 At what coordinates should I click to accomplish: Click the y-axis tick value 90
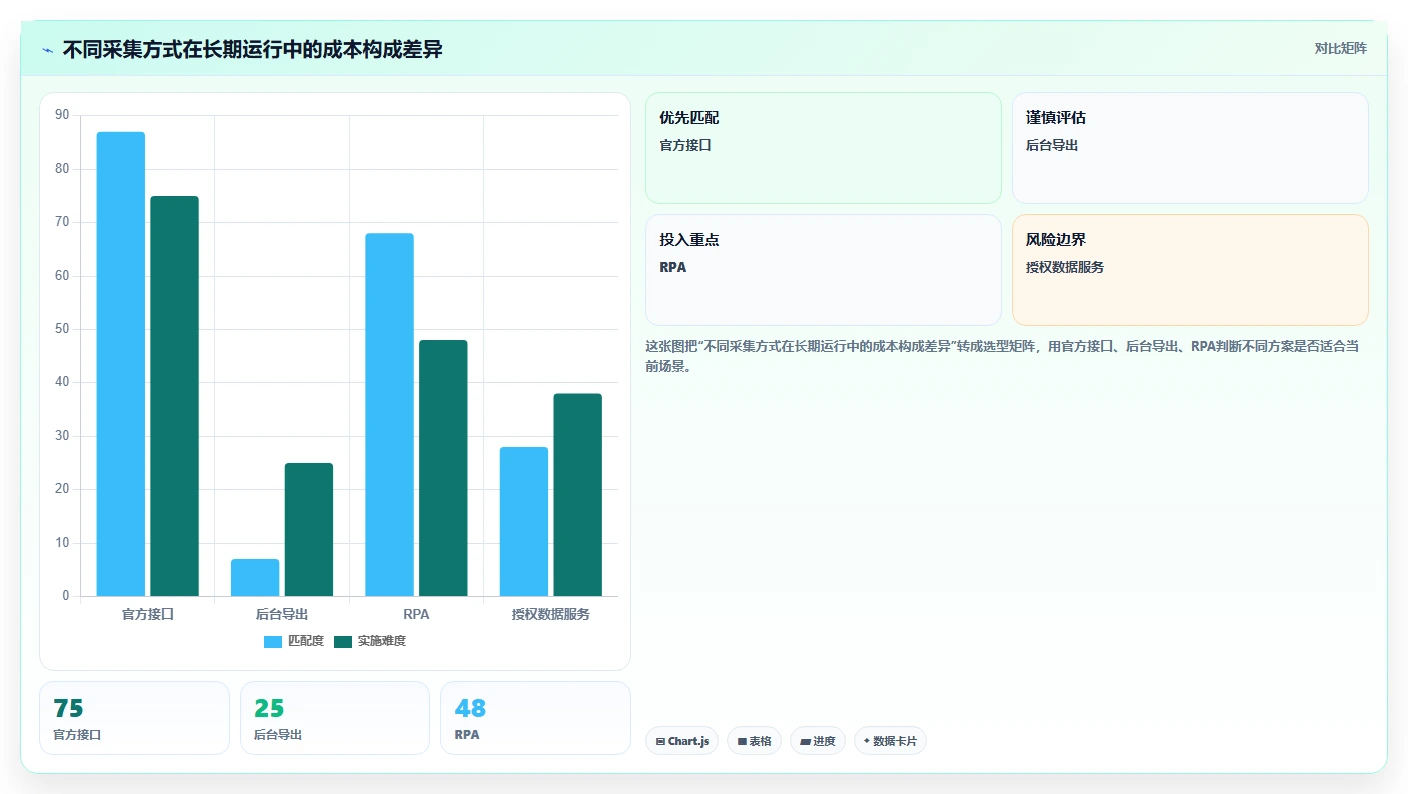tap(62, 115)
